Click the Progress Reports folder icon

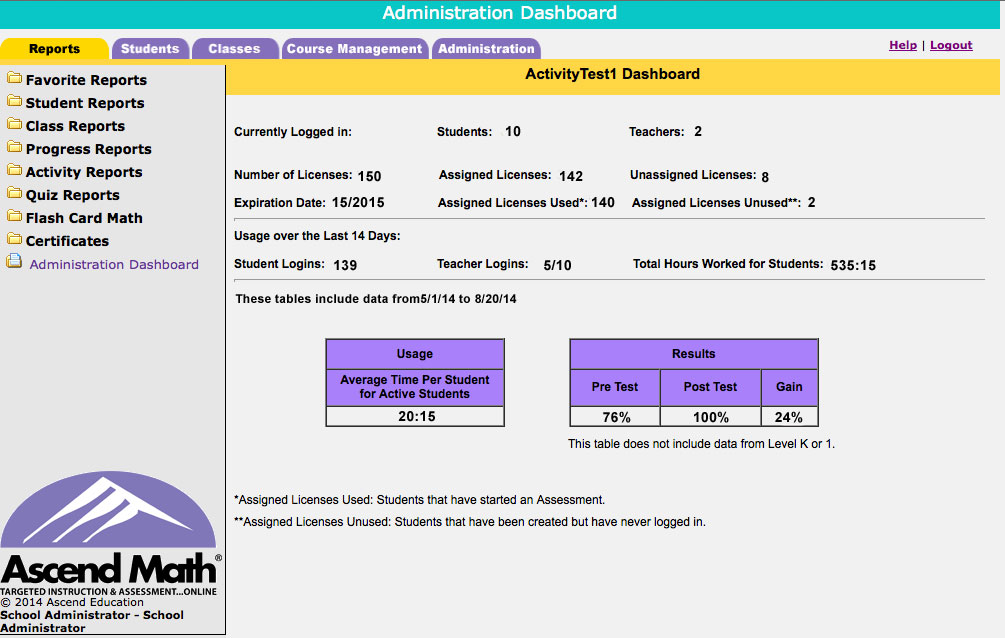pyautogui.click(x=14, y=147)
